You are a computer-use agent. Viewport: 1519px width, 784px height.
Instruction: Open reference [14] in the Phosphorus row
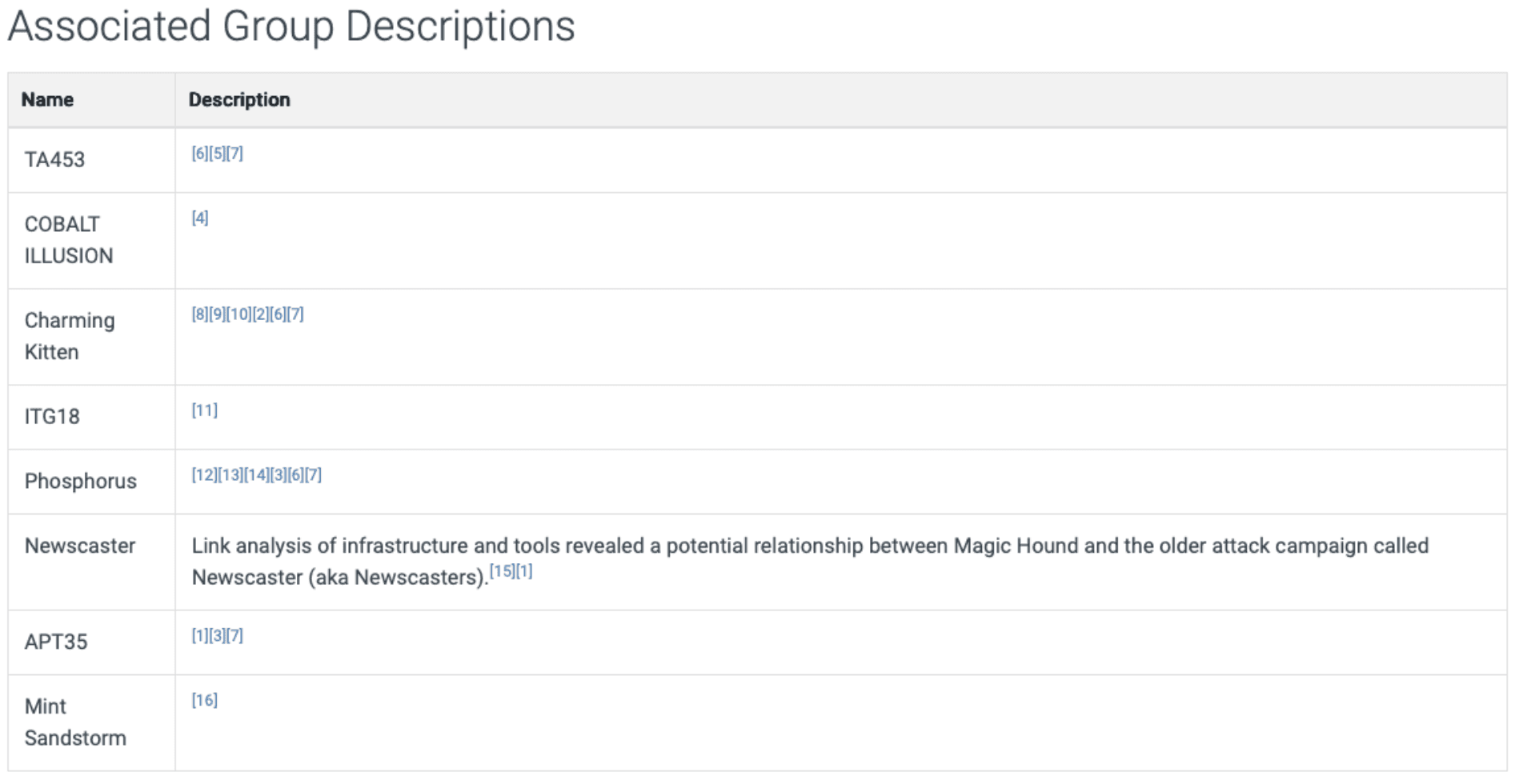pos(257,475)
